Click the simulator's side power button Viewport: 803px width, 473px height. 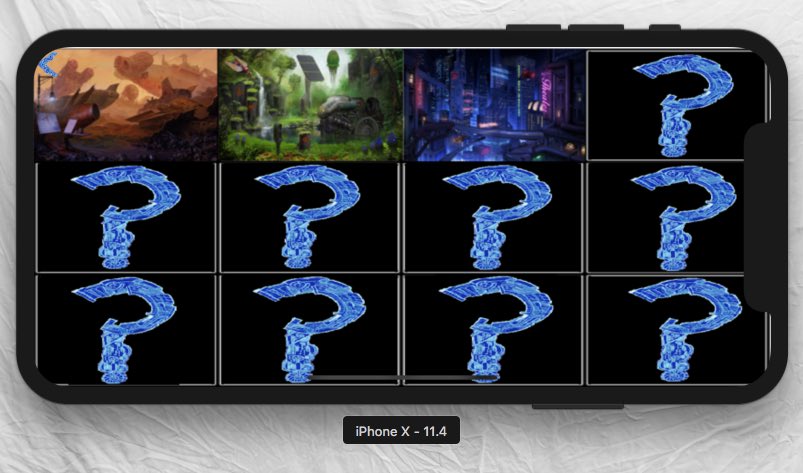[578, 406]
